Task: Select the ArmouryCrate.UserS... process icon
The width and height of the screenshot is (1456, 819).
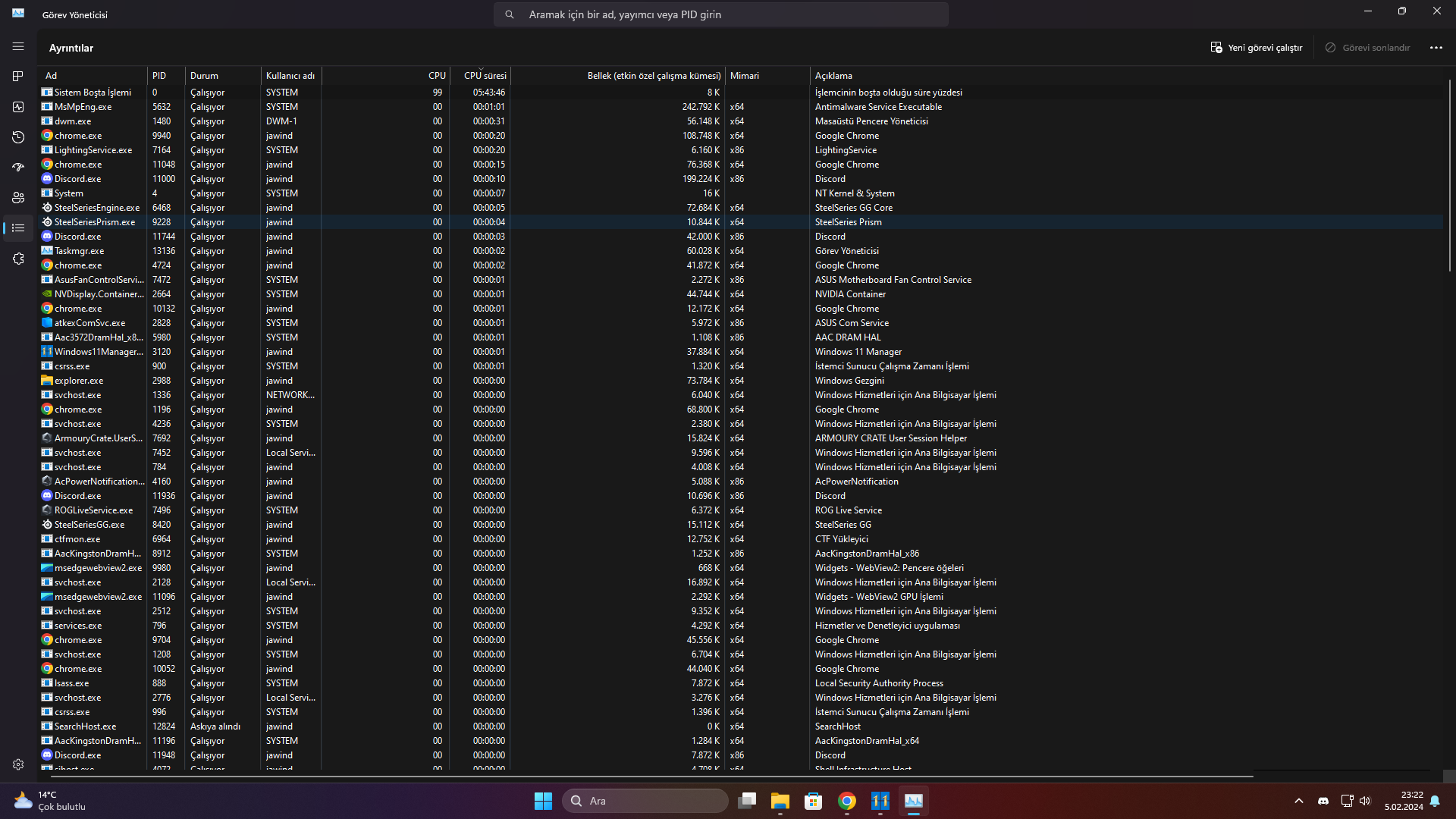Action: point(47,438)
